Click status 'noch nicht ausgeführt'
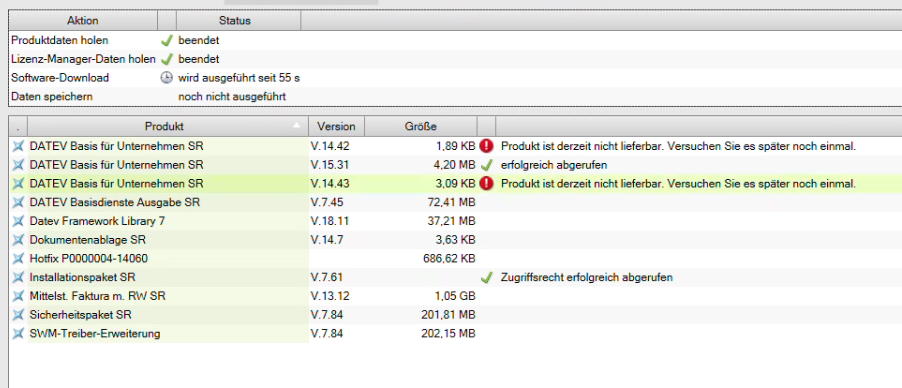The width and height of the screenshot is (902, 388). click(x=232, y=97)
